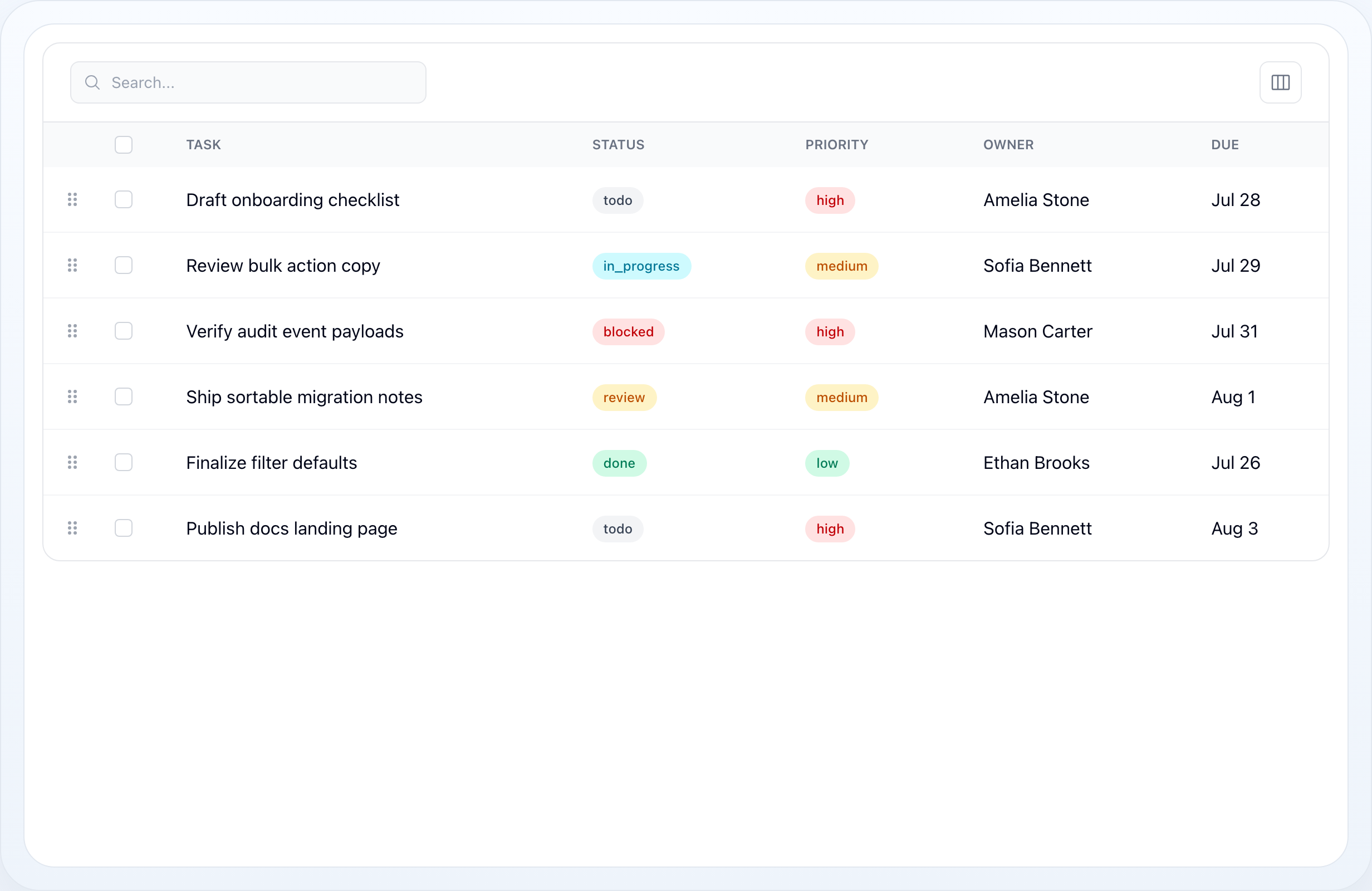Click due date Aug 1
Screen dimensions: 1372x891
click(x=1233, y=398)
